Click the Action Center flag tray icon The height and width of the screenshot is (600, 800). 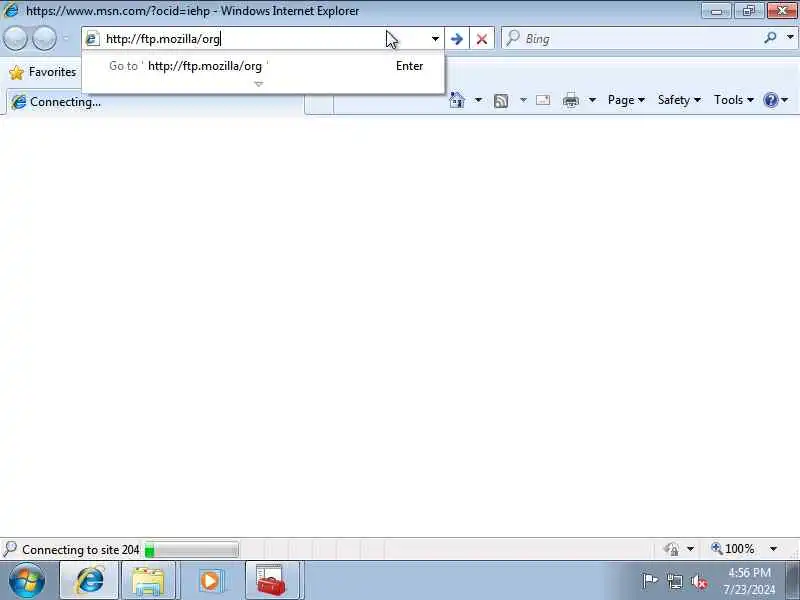tap(650, 581)
